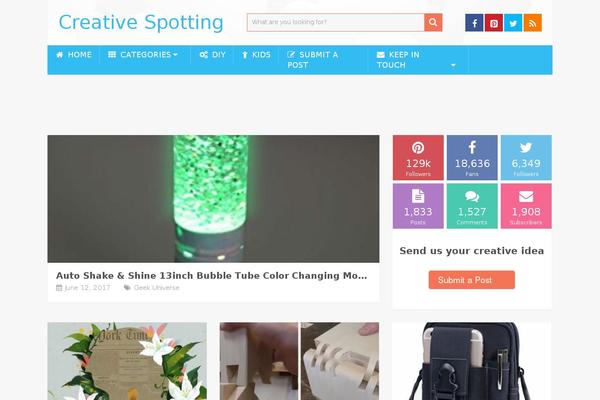Focus the 'What are you looking for?' search field
The image size is (600, 400).
(336, 23)
